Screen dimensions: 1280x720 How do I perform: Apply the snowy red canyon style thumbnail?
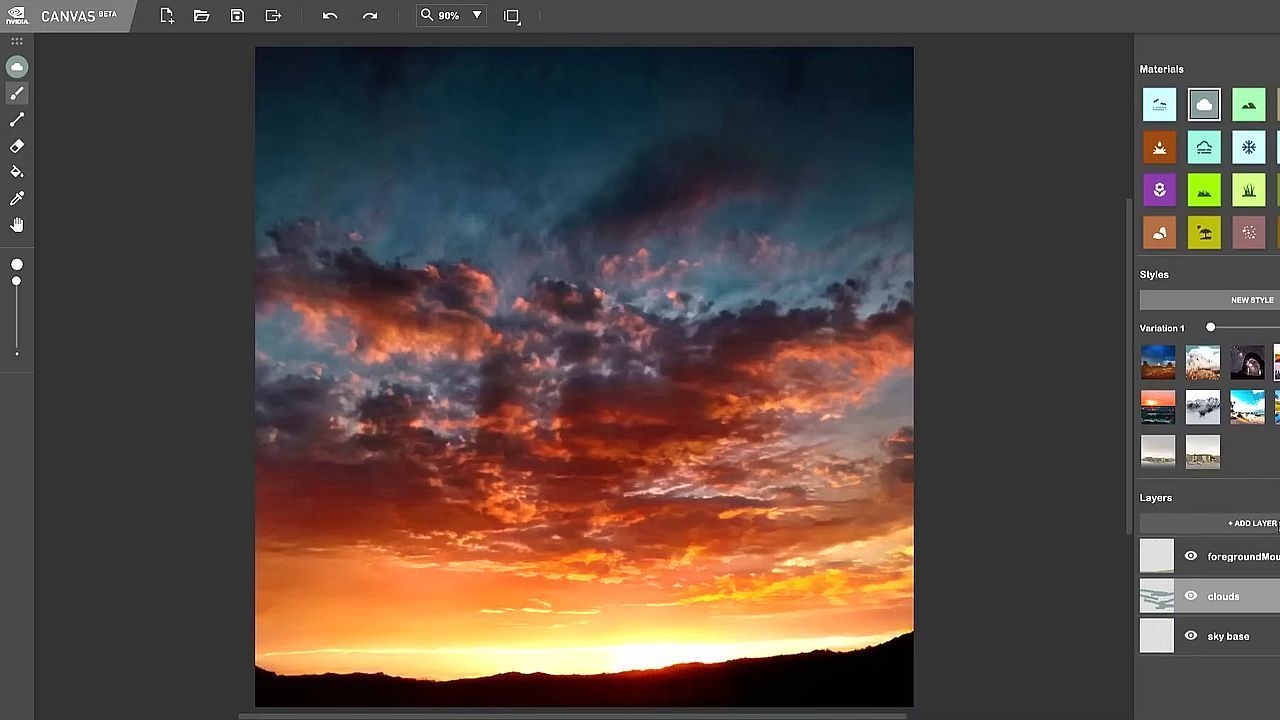point(1203,363)
